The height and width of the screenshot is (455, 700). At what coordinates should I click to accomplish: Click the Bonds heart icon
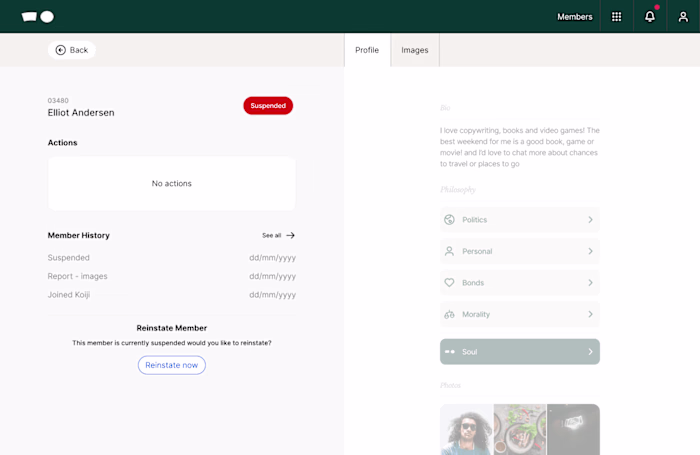449,283
